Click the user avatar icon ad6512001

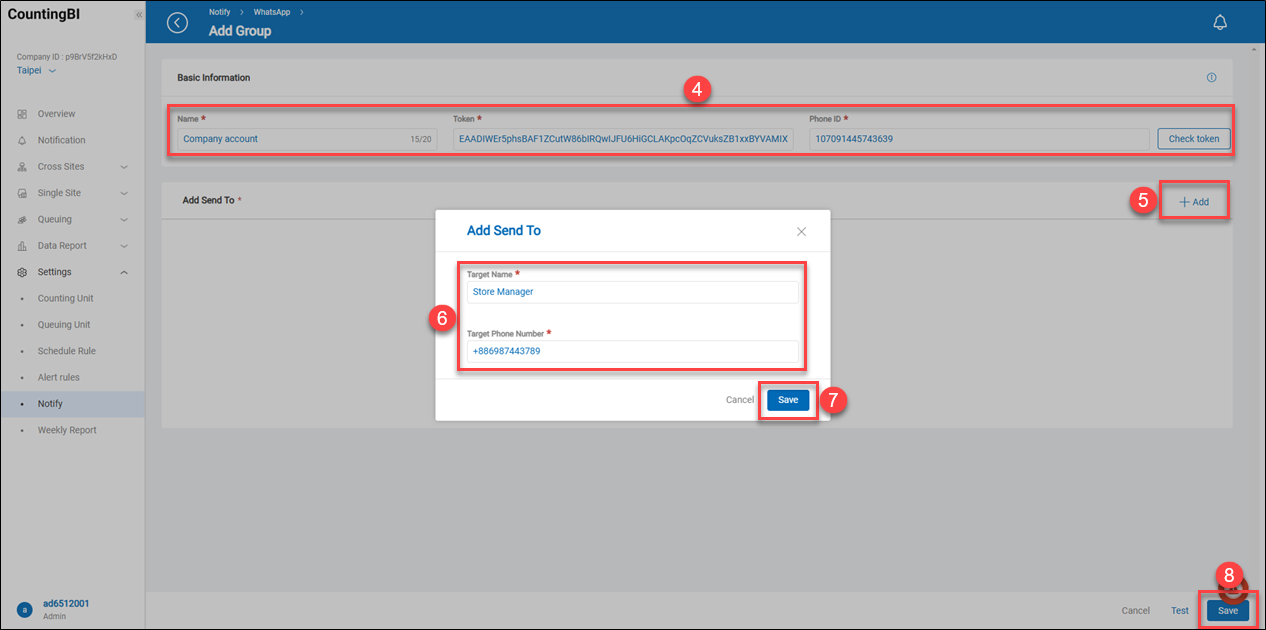click(x=24, y=609)
